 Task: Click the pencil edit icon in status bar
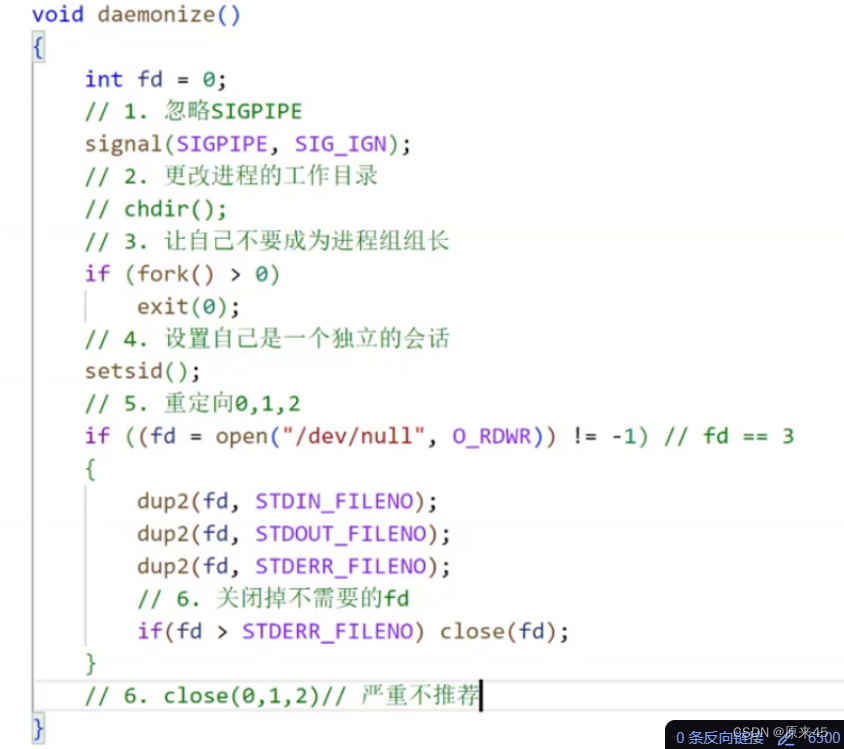coord(785,739)
